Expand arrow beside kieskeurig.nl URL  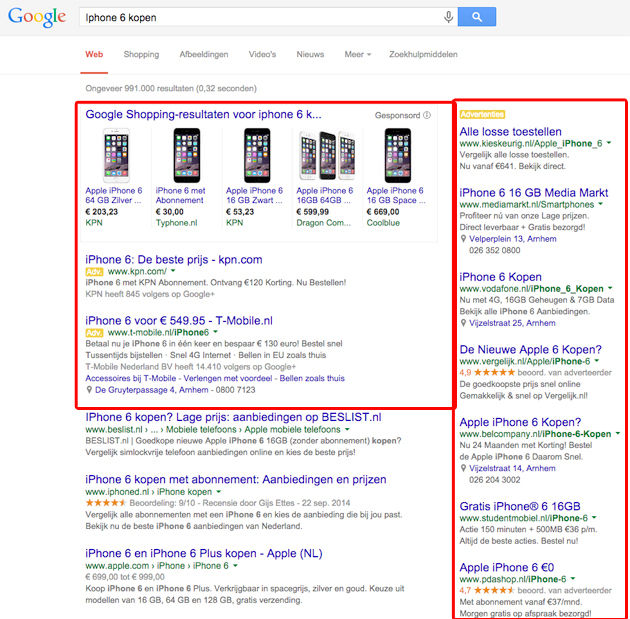click(x=609, y=143)
